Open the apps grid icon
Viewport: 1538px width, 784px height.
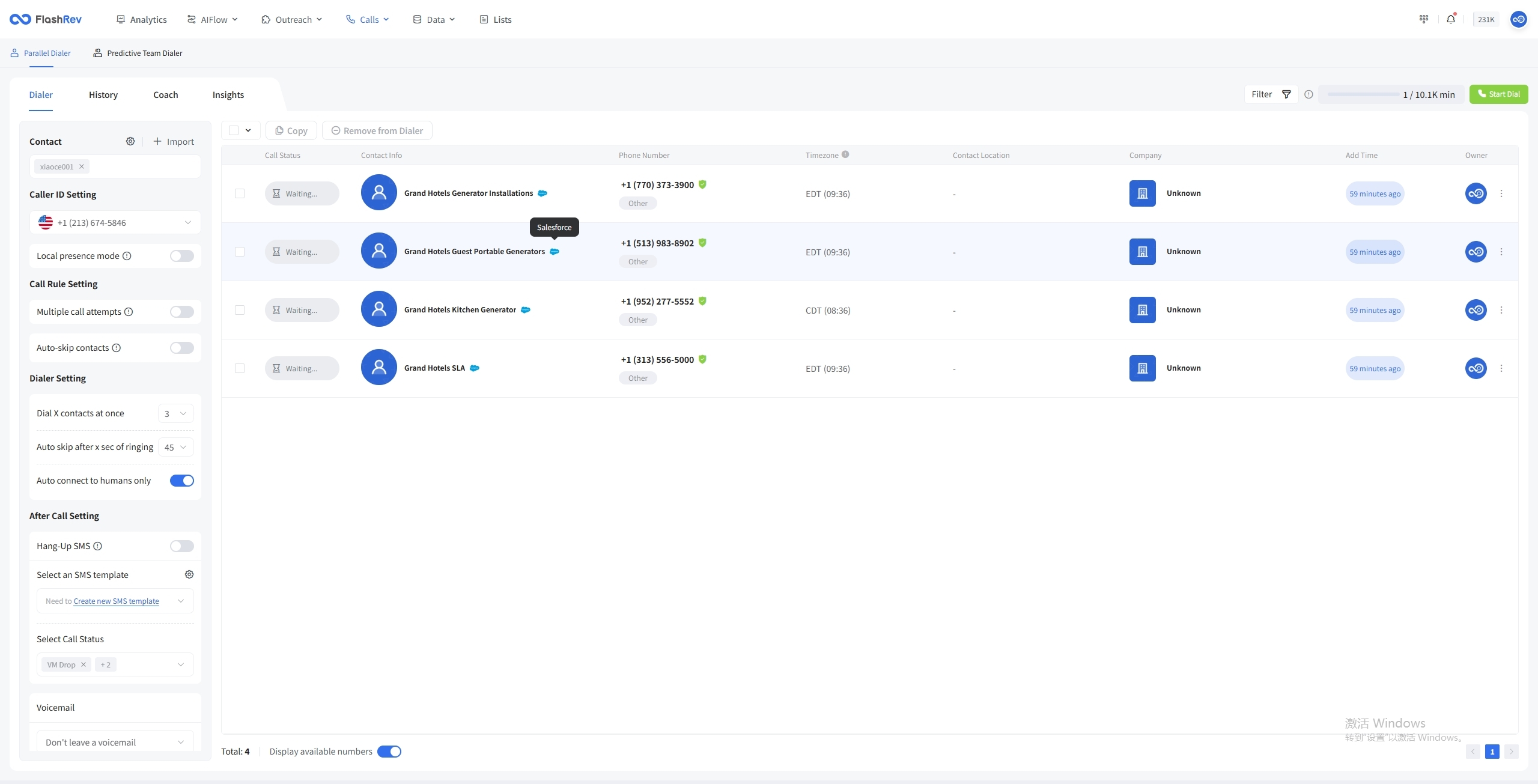coord(1423,19)
